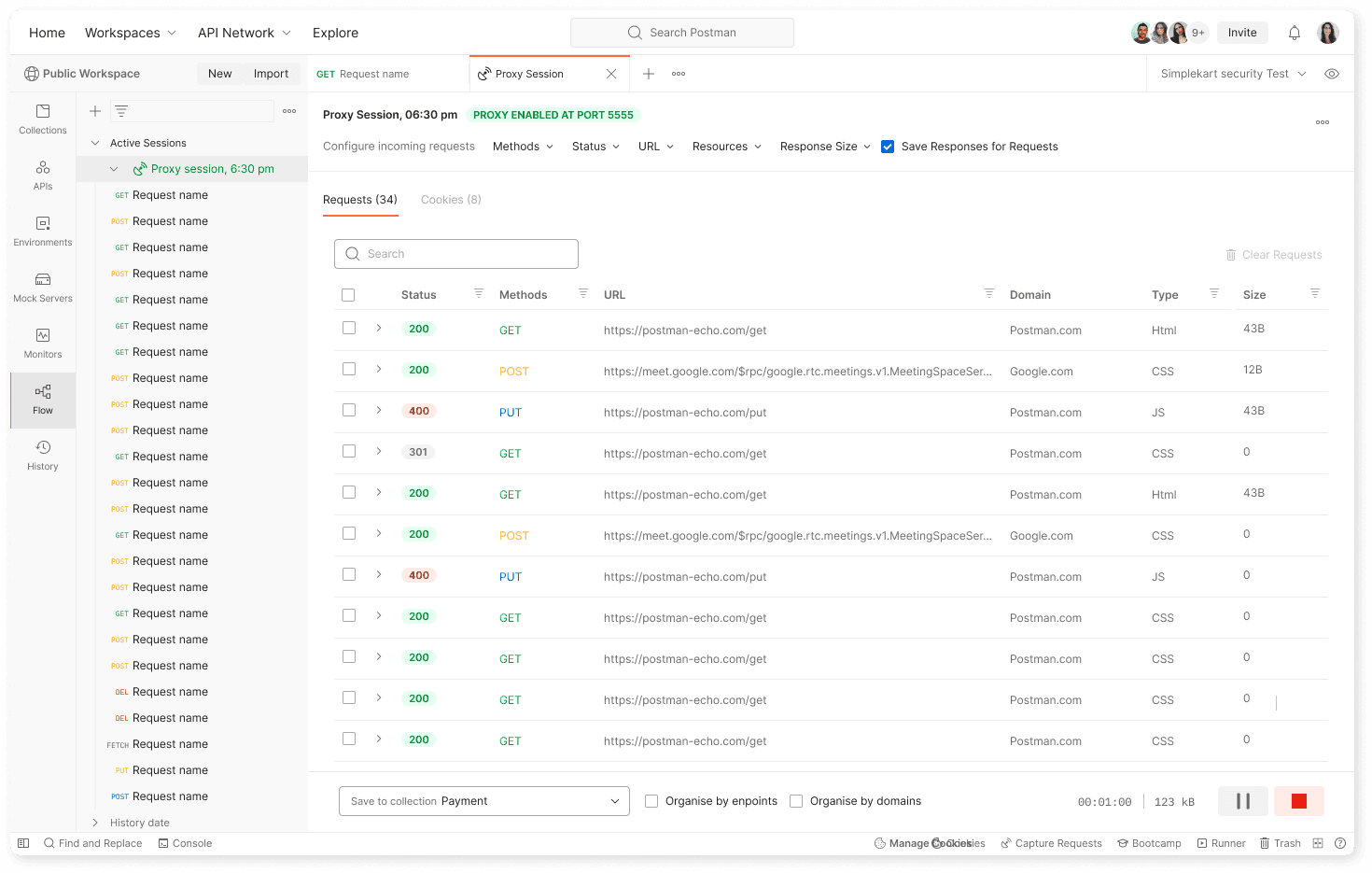1372x873 pixels.
Task: Expand the 301 GET request row
Action: 379,451
